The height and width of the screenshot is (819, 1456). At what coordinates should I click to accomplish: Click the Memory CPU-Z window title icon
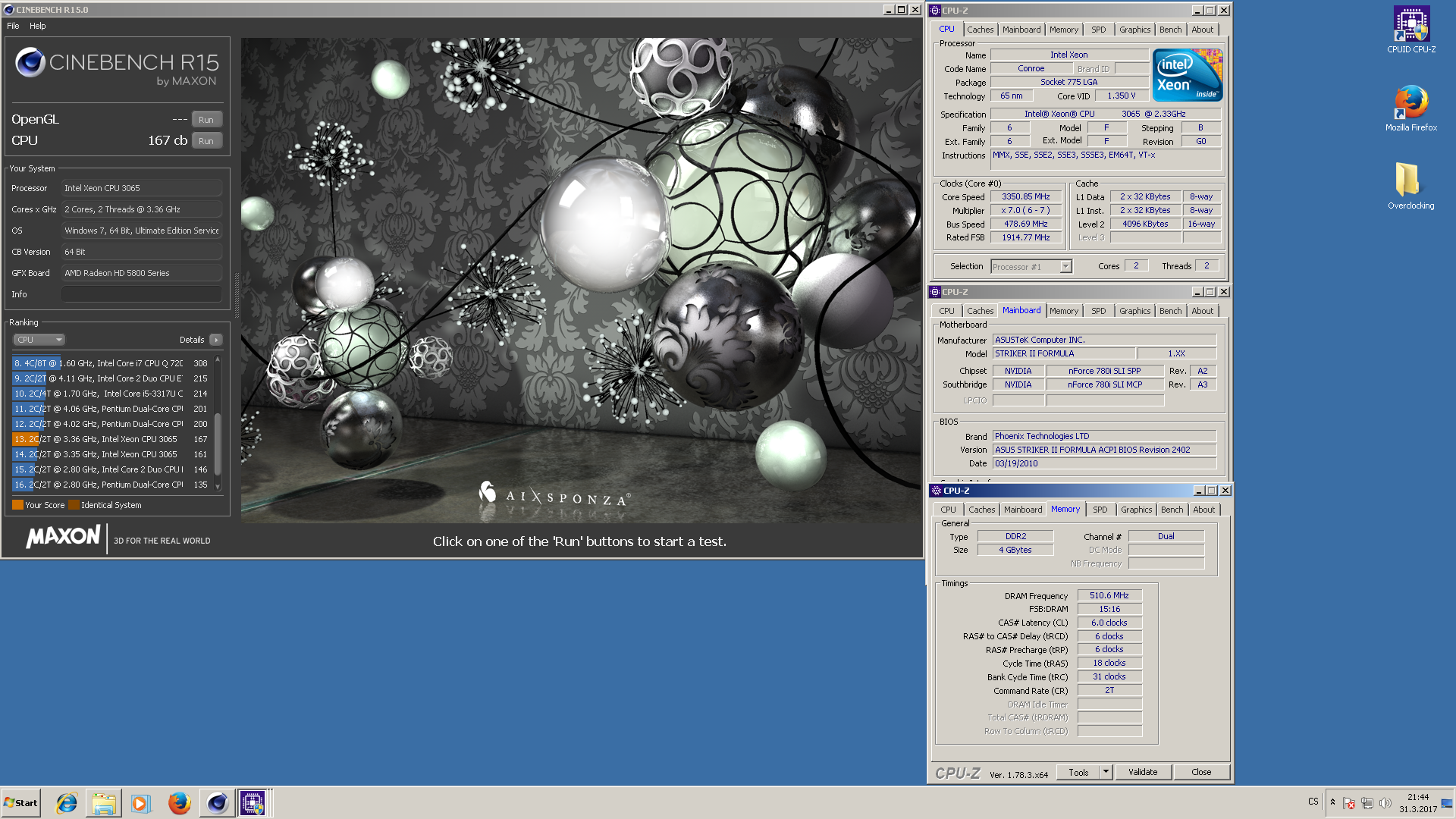coord(937,491)
